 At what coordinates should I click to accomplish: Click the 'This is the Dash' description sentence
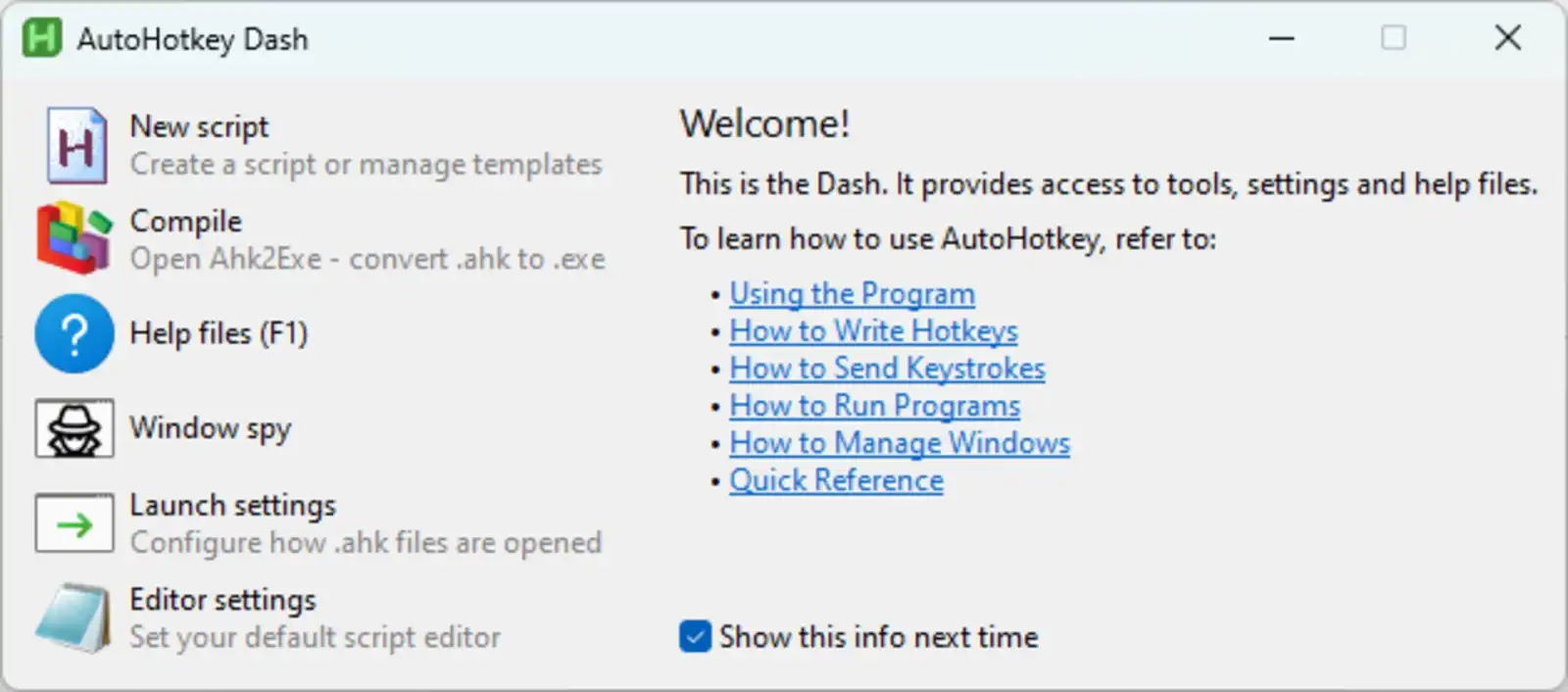pyautogui.click(x=1109, y=183)
